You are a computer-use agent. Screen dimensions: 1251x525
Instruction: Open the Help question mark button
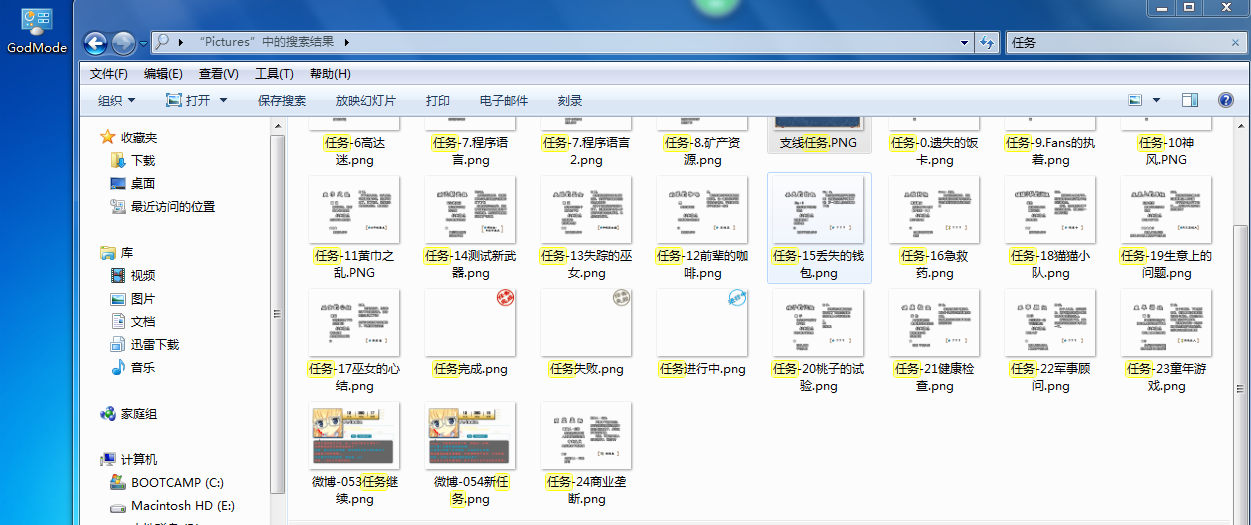pyautogui.click(x=1225, y=100)
